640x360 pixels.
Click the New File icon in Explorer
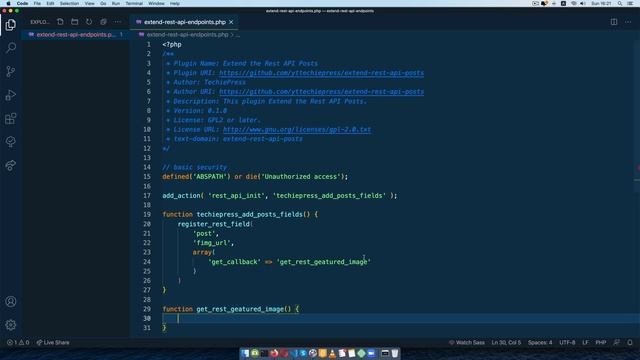(x=60, y=22)
